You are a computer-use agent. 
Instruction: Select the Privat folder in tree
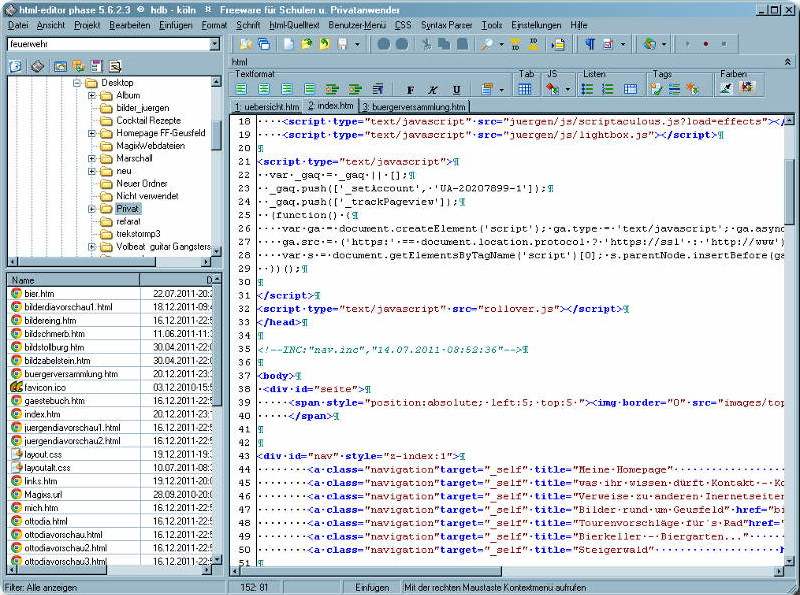tap(128, 209)
